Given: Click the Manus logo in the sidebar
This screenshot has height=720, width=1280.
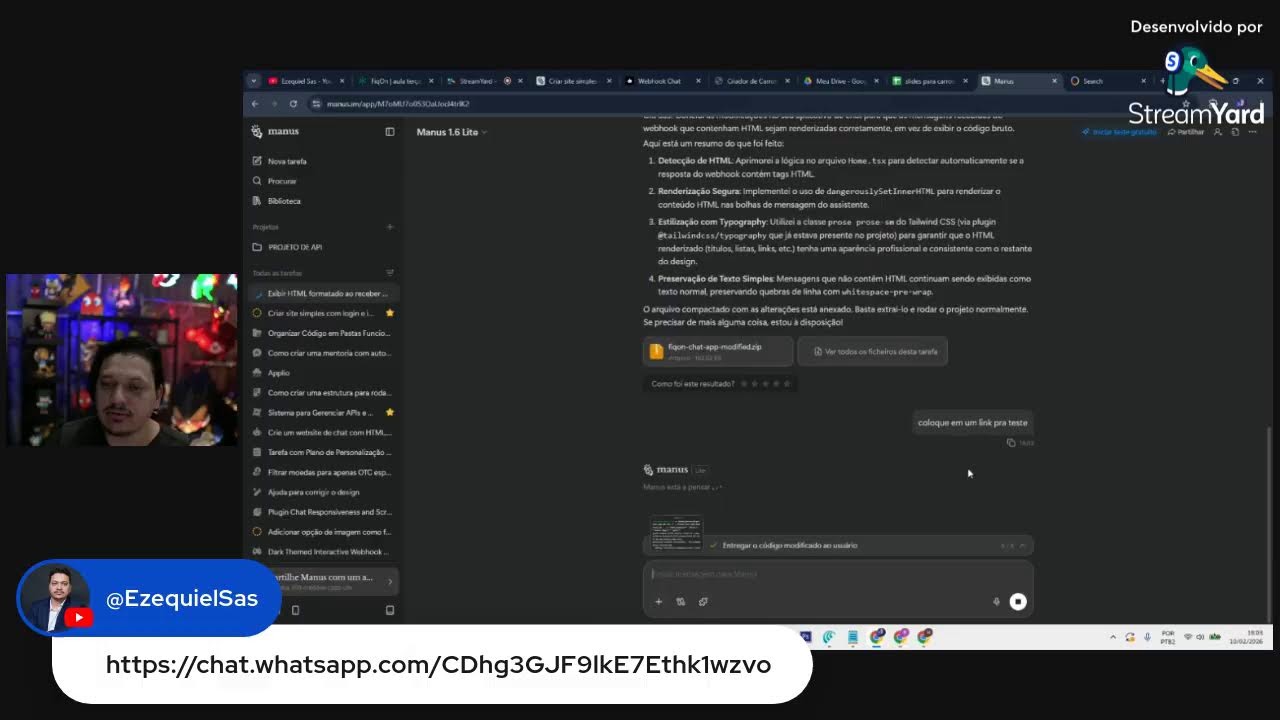Looking at the screenshot, I should pyautogui.click(x=276, y=132).
